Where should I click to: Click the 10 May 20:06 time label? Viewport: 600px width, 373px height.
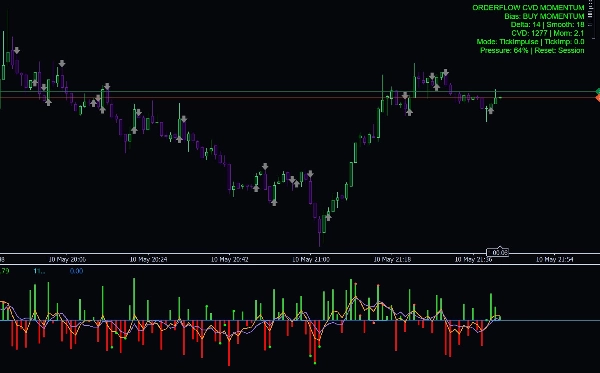coord(67,259)
